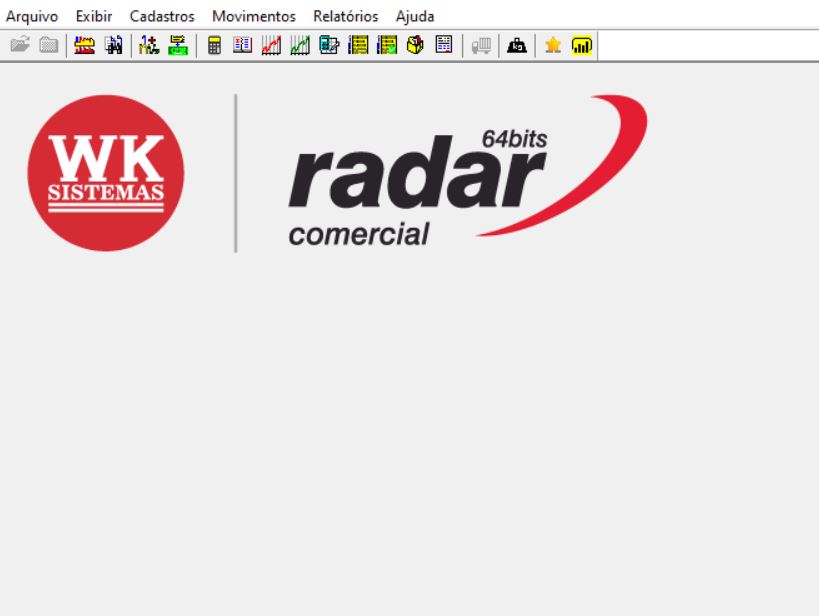This screenshot has width=819, height=616.
Task: Click the black kg weight icon
Action: point(517,45)
